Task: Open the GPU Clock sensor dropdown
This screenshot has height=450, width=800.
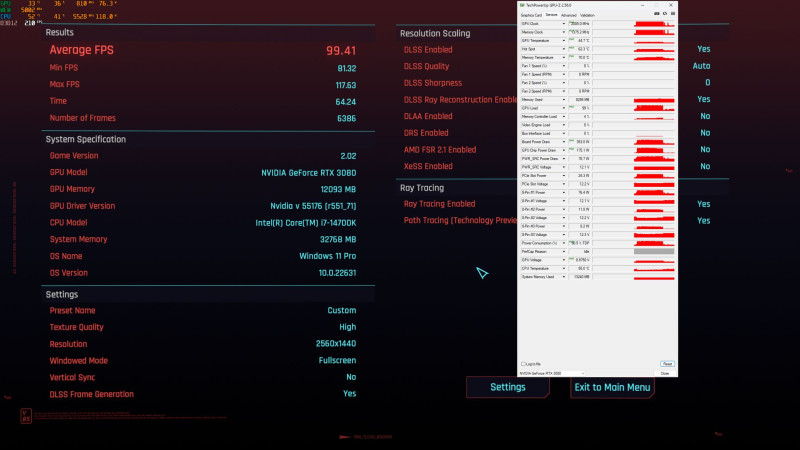Action: pos(564,24)
